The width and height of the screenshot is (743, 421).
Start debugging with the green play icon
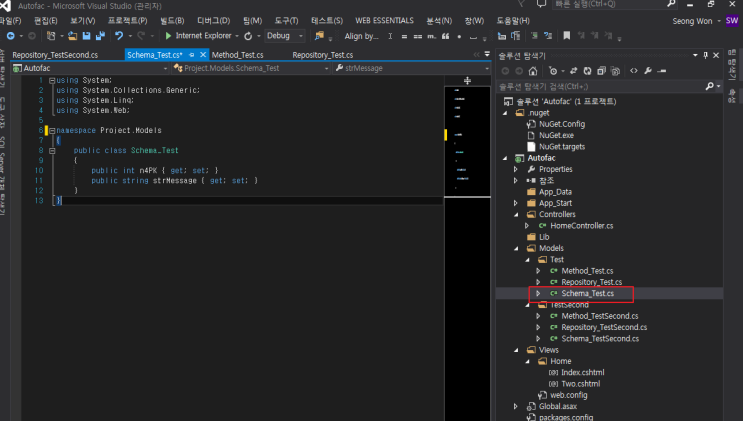[168, 36]
